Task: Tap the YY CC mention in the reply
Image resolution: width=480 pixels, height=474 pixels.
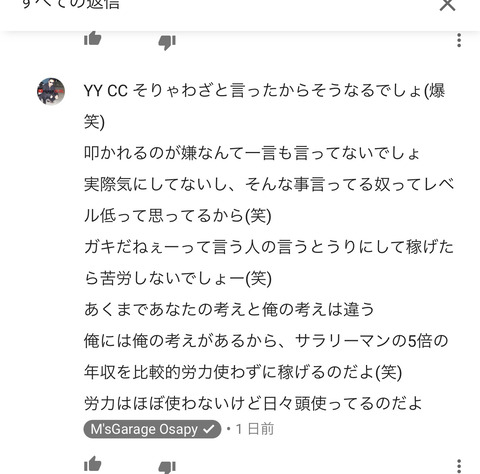Action: tap(106, 91)
